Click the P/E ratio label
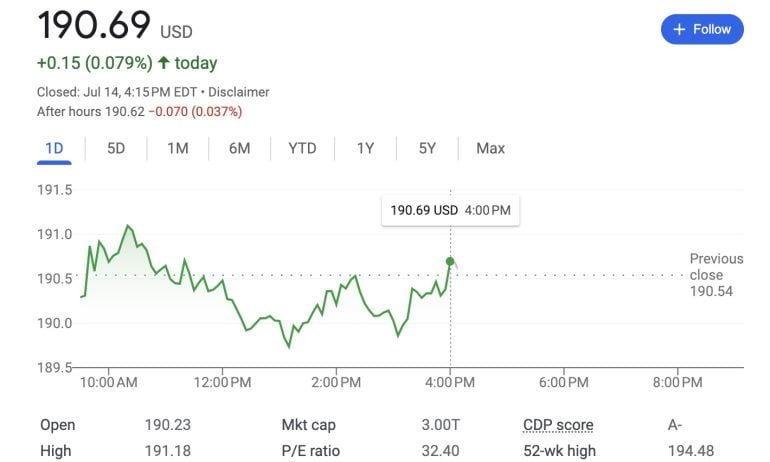This screenshot has width=770, height=462. [312, 451]
